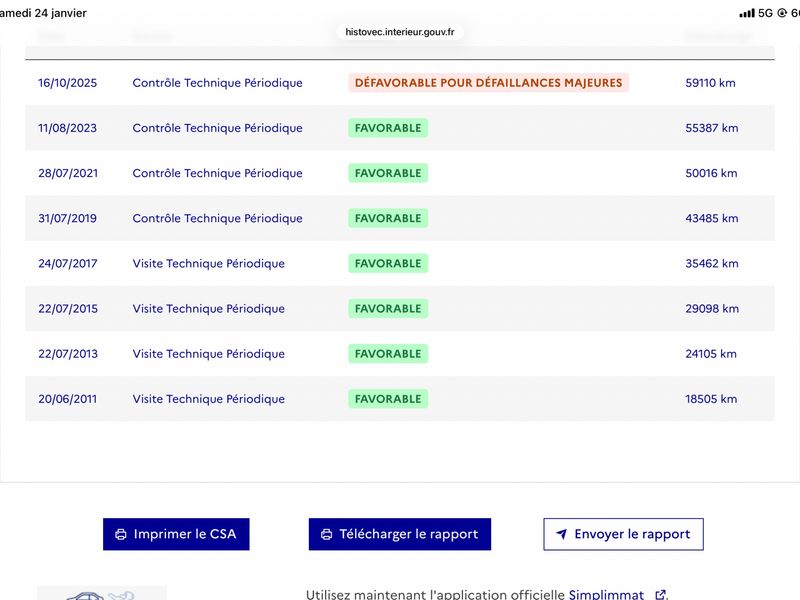
Task: Click the FAVORABLE badge in the 11/08/2023 row
Action: [388, 128]
